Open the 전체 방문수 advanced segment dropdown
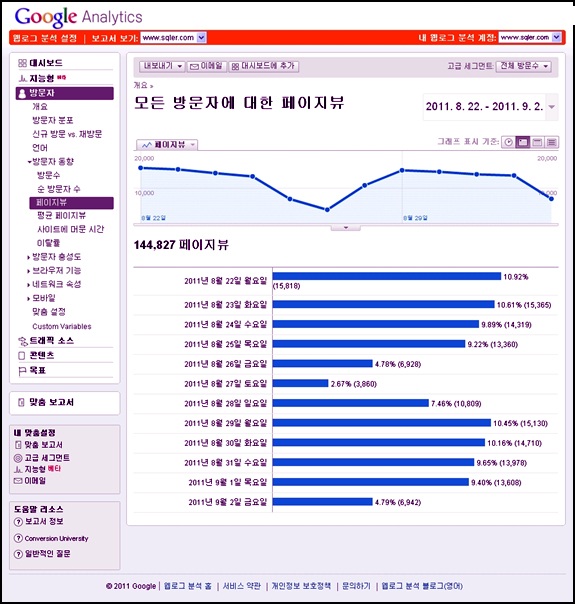Image resolution: width=575 pixels, height=604 pixels. 523,66
